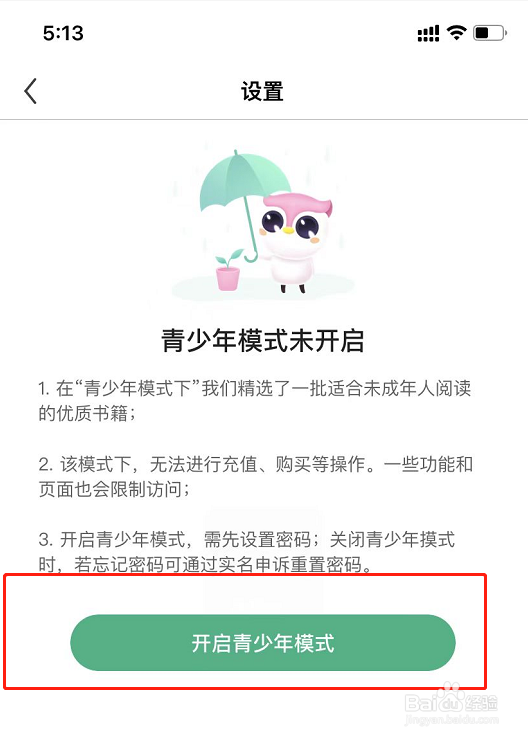The width and height of the screenshot is (528, 738).
Task: Tap the cellular signal bars icon
Action: click(428, 33)
